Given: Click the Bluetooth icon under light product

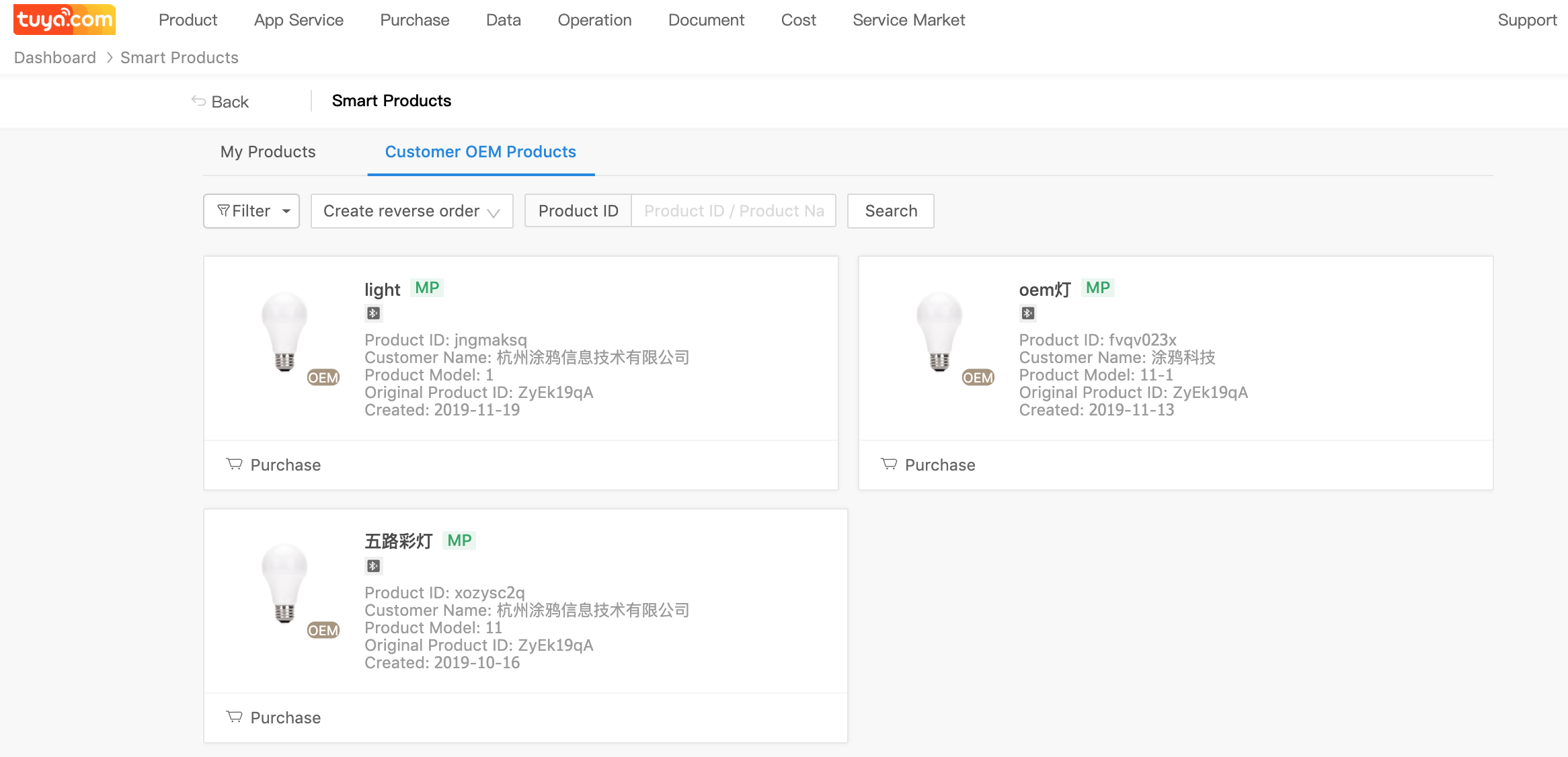Looking at the screenshot, I should click(373, 313).
